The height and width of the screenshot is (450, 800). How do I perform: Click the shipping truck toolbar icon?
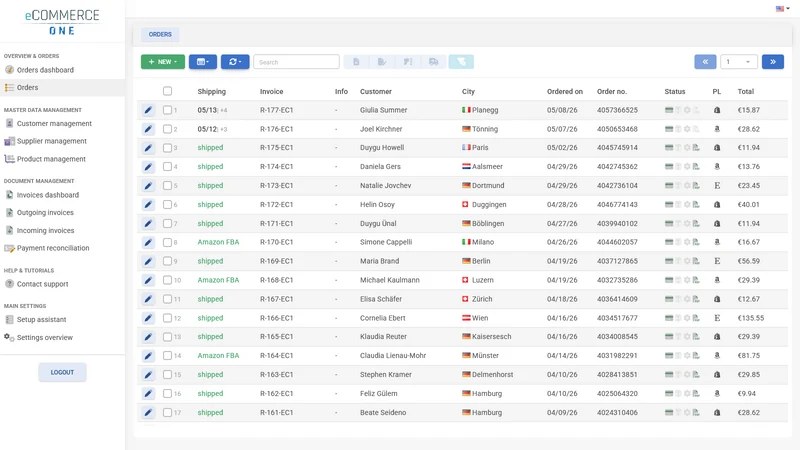[434, 62]
